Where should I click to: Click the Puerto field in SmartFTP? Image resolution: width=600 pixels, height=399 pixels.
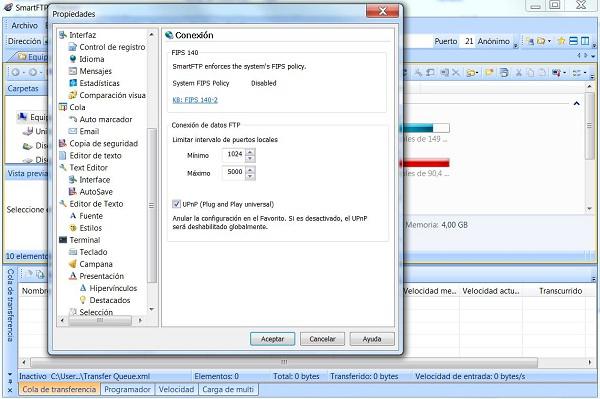[469, 41]
